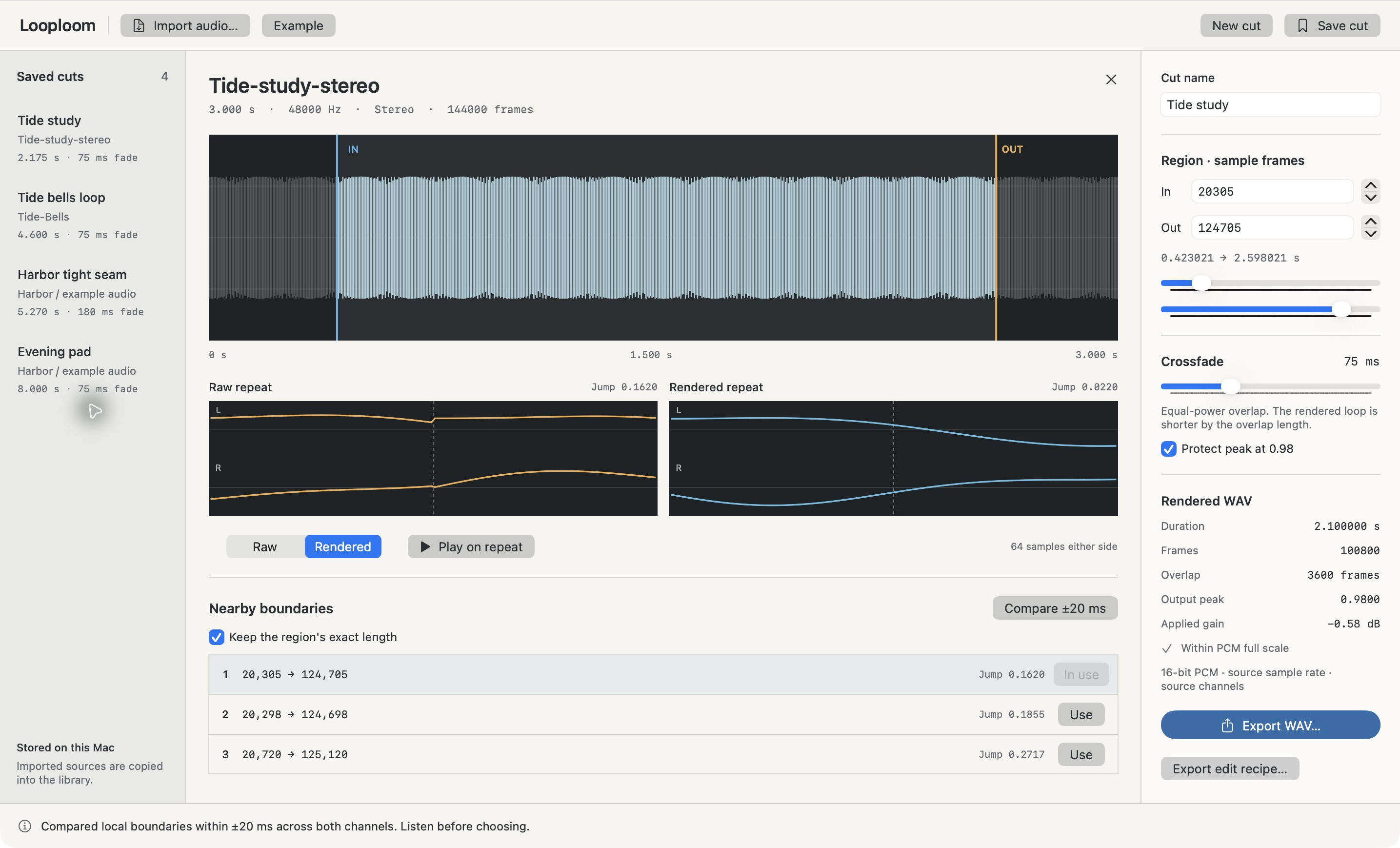Viewport: 1400px width, 848px height.
Task: Click the In frame number field
Action: tap(1272, 192)
